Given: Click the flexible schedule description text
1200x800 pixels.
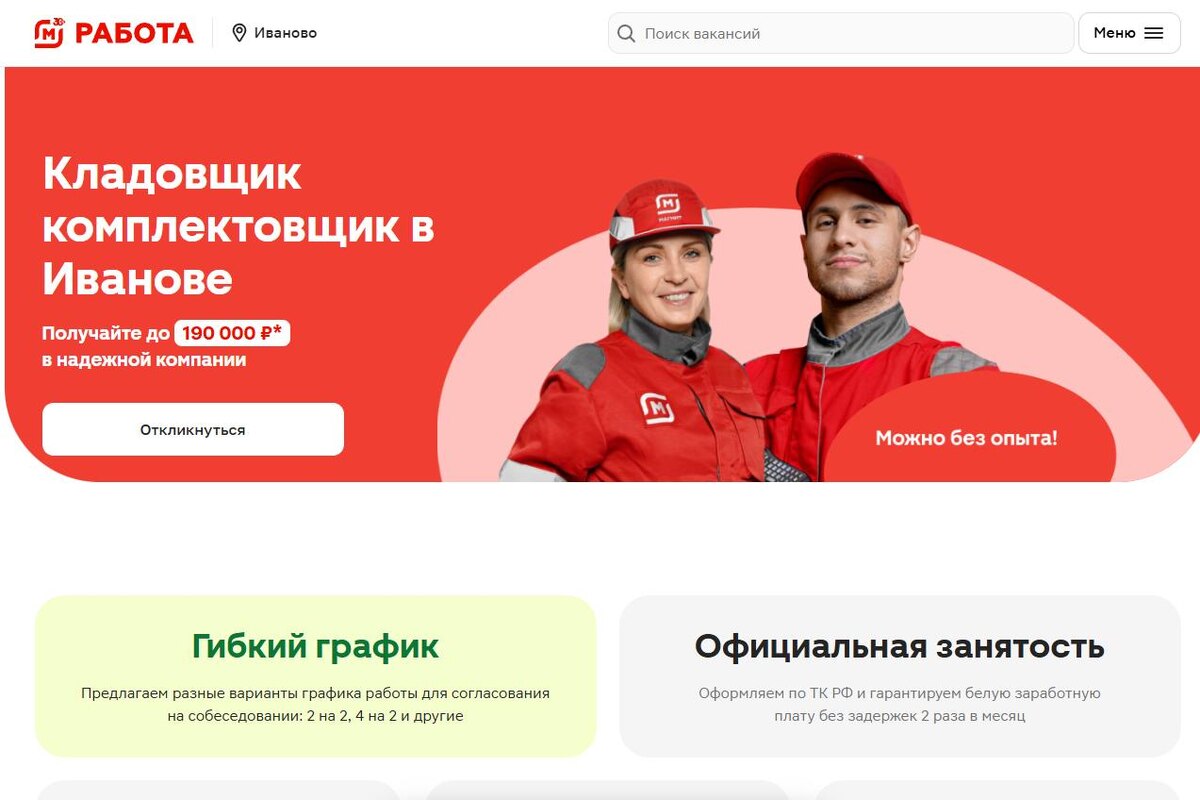Looking at the screenshot, I should 315,704.
